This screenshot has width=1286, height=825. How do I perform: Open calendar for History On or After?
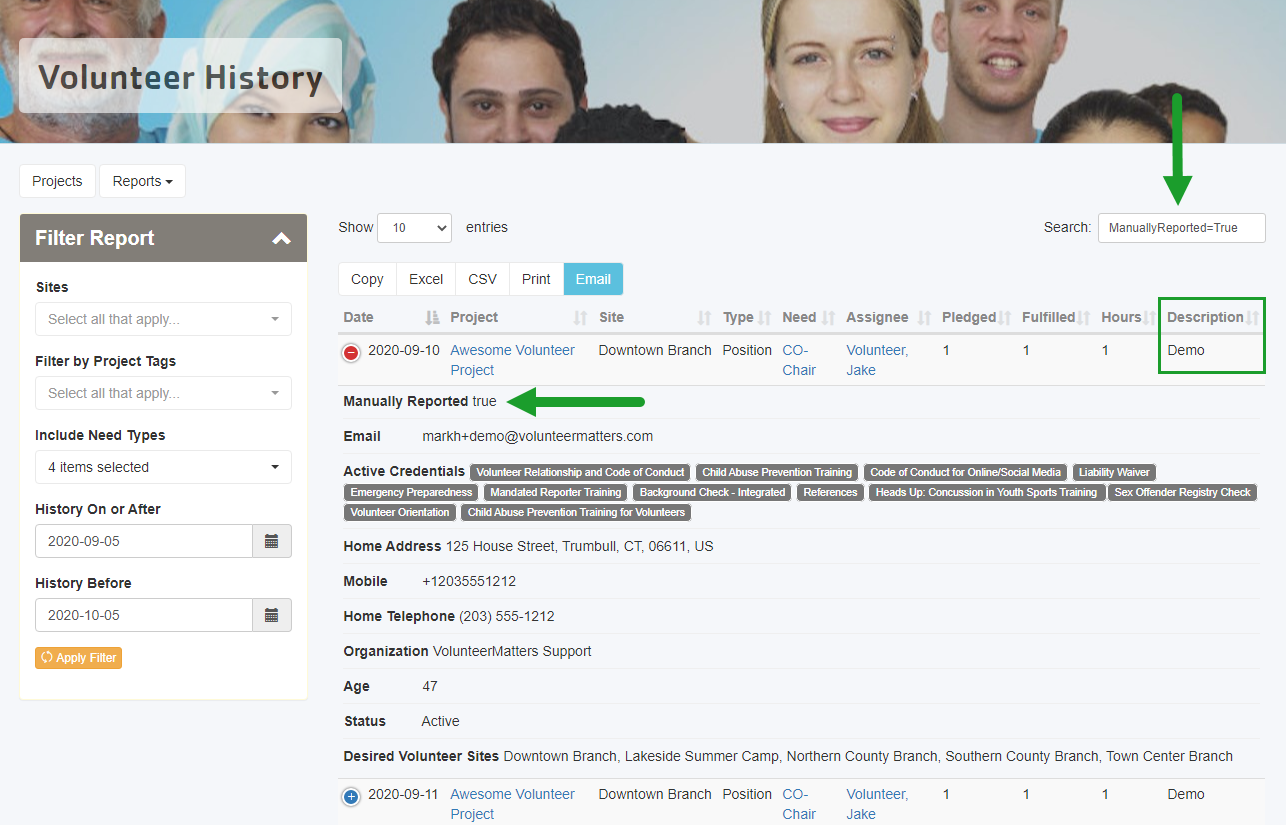[271, 541]
